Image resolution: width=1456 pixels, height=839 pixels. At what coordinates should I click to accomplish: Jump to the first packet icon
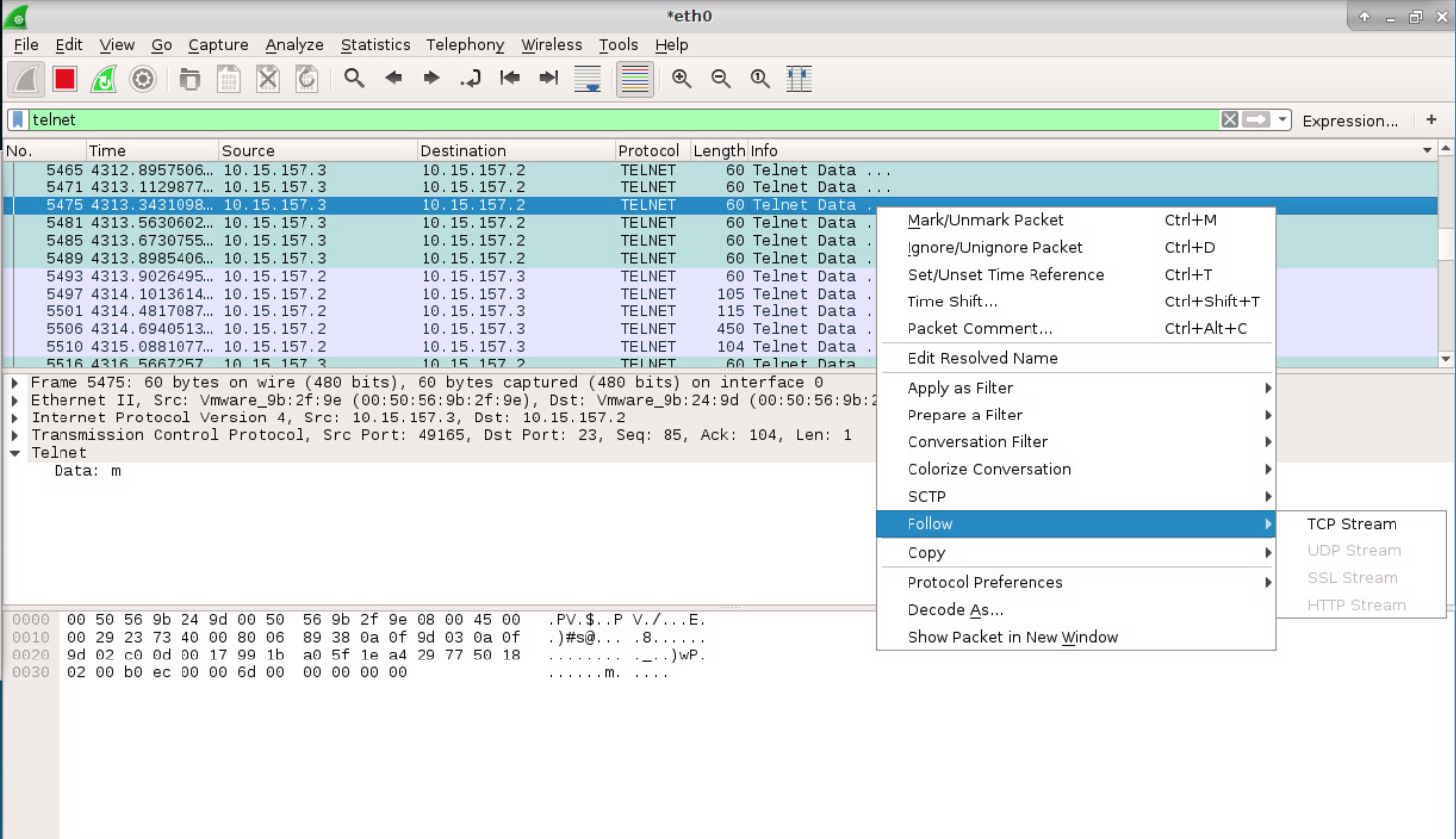click(x=510, y=78)
